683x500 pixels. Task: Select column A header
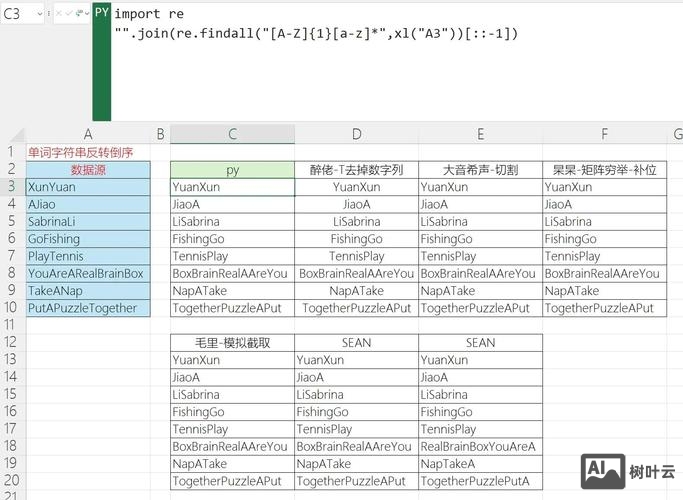(88, 134)
